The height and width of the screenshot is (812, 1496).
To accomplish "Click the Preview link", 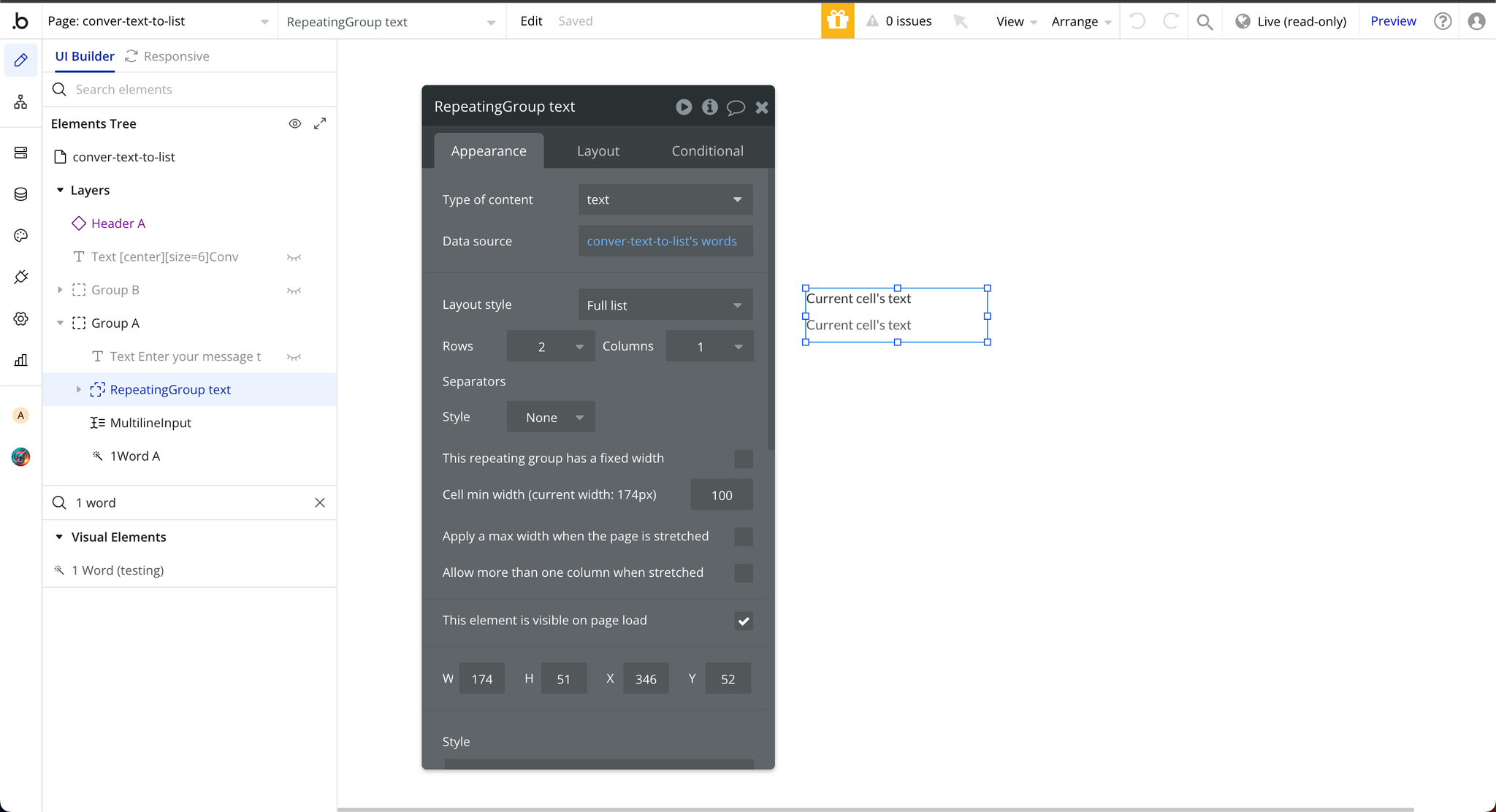I will 1393,21.
